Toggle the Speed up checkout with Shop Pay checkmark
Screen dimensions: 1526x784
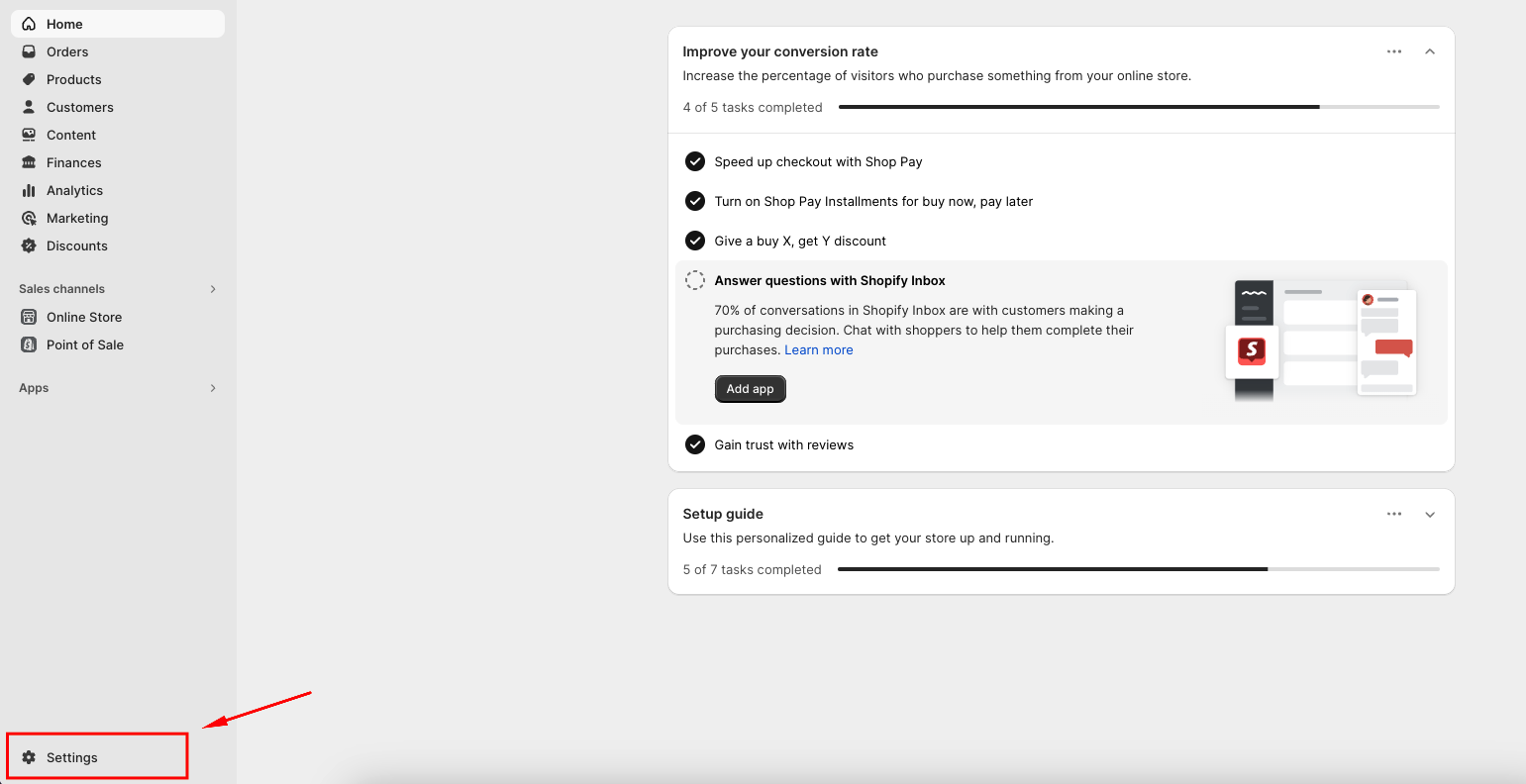point(695,161)
